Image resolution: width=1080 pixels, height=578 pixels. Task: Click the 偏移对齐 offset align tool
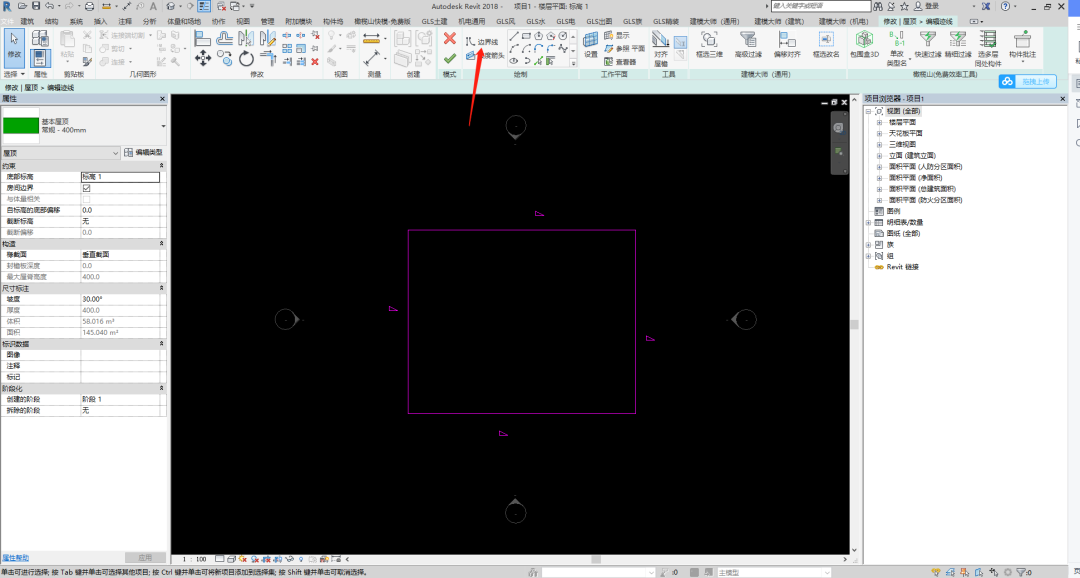pyautogui.click(x=787, y=45)
